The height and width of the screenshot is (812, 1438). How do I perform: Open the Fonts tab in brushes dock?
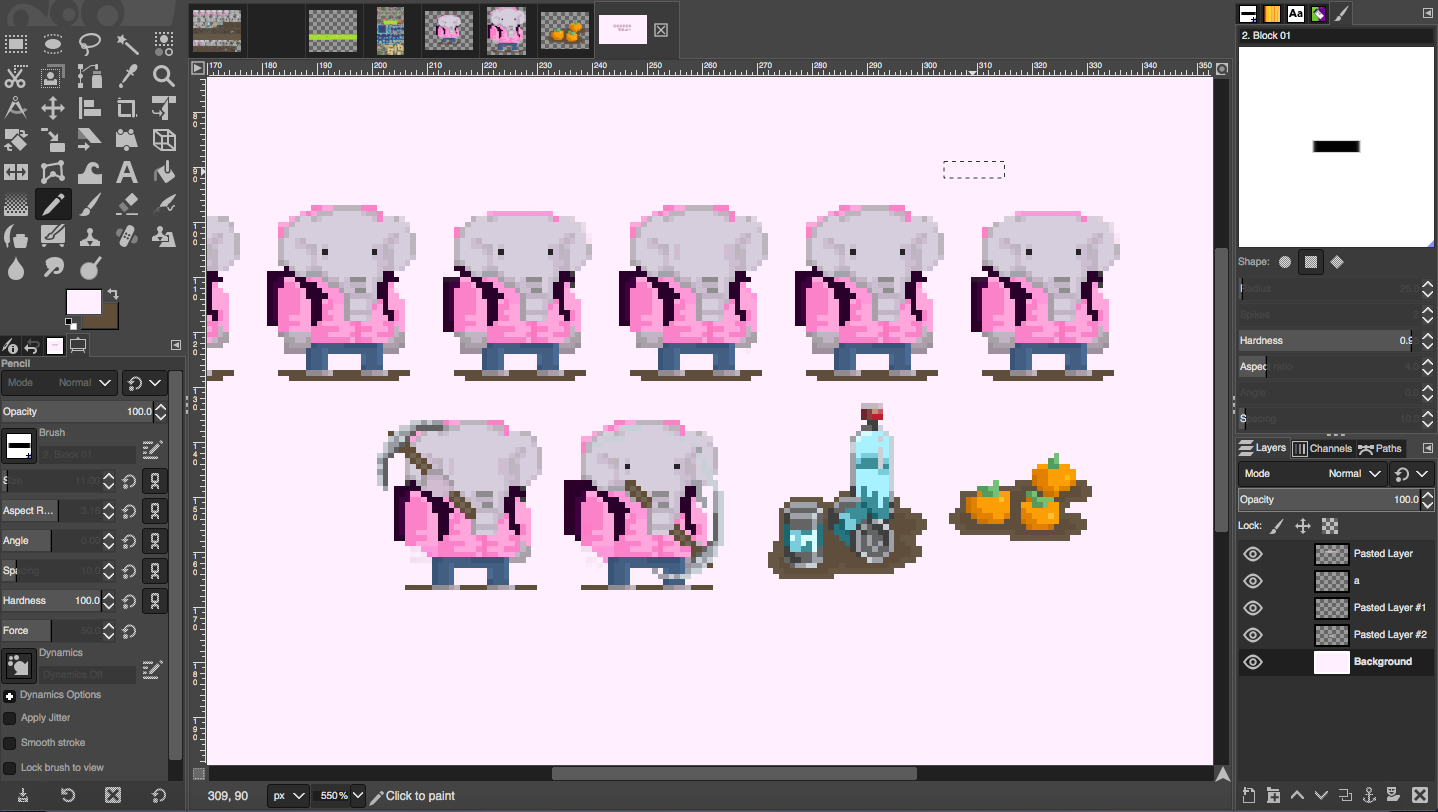[x=1296, y=14]
